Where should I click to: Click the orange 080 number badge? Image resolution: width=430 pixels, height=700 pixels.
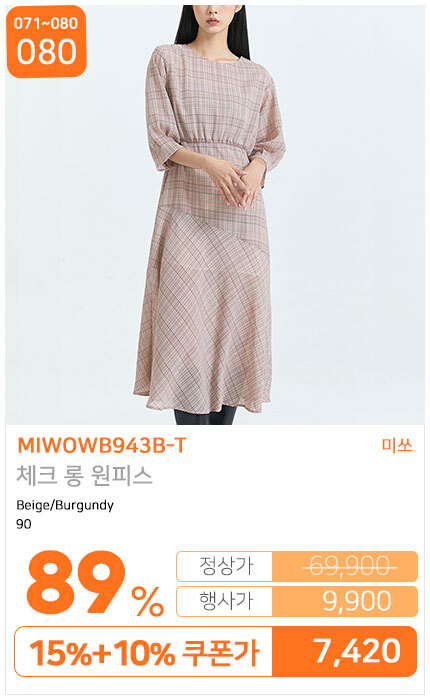[46, 42]
